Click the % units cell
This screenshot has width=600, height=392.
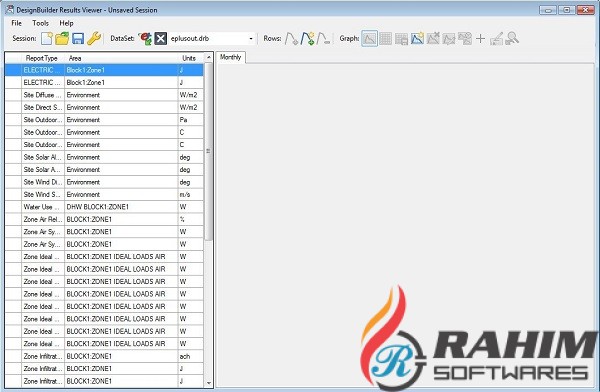tap(191, 219)
